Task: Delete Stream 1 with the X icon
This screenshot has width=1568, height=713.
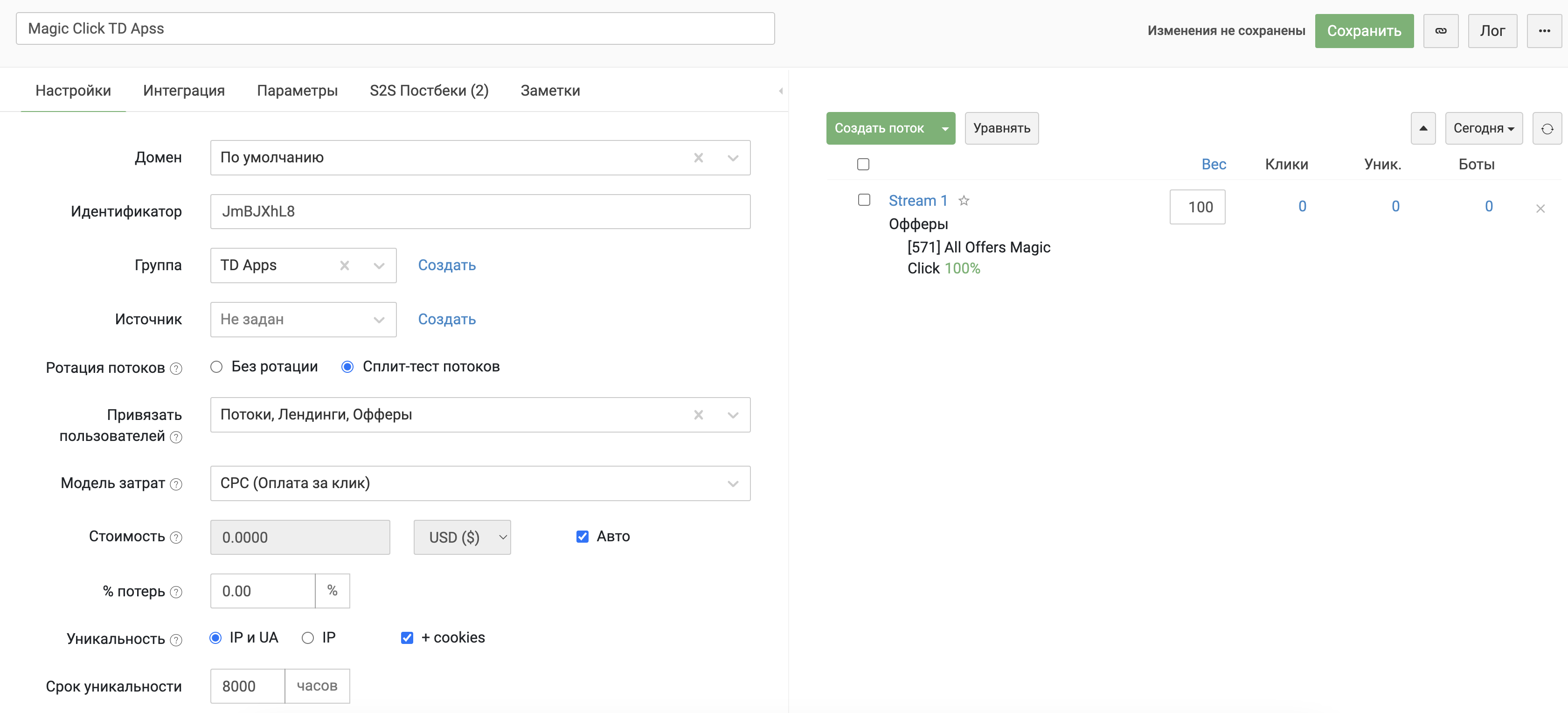Action: (x=1540, y=209)
